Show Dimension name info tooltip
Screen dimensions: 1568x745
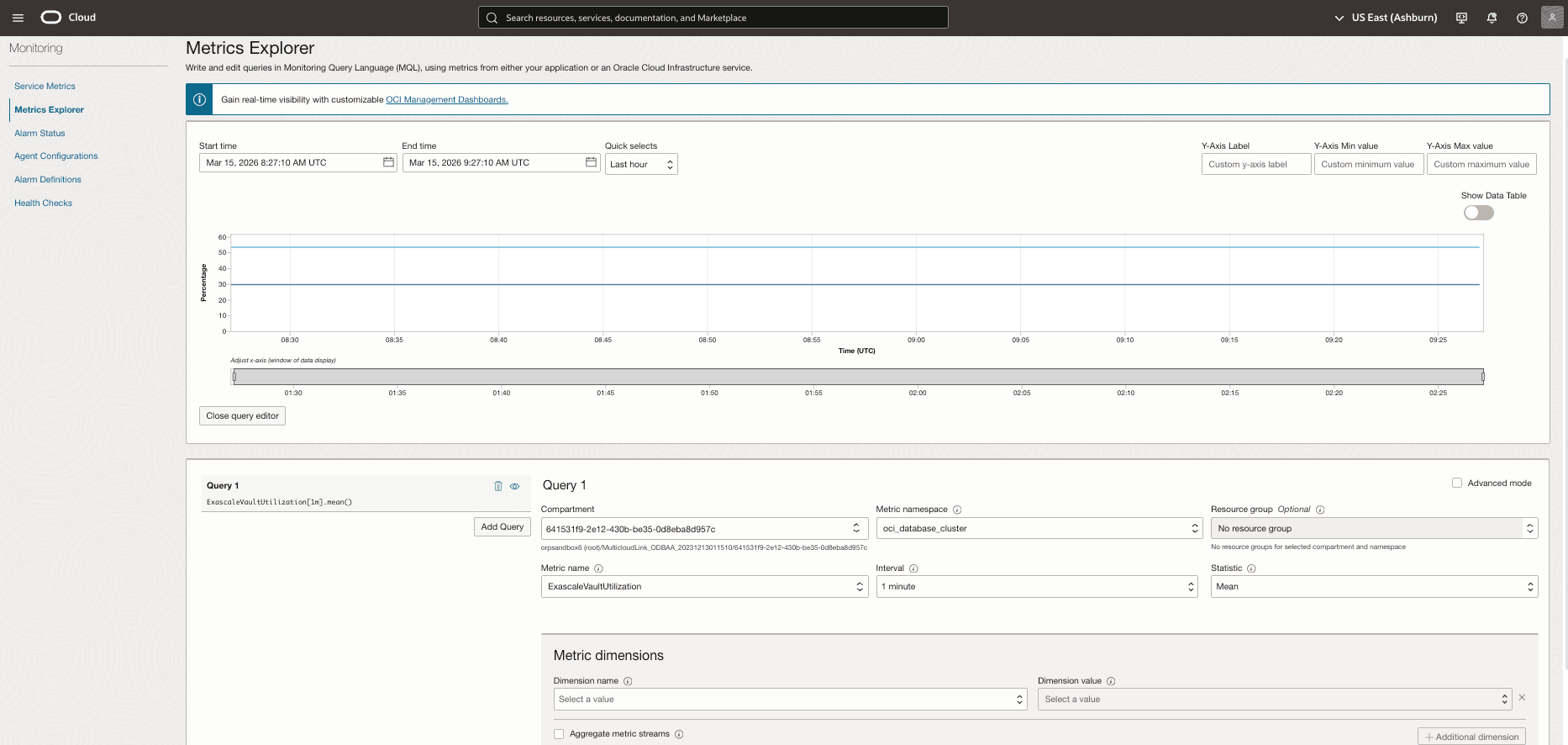coord(628,681)
